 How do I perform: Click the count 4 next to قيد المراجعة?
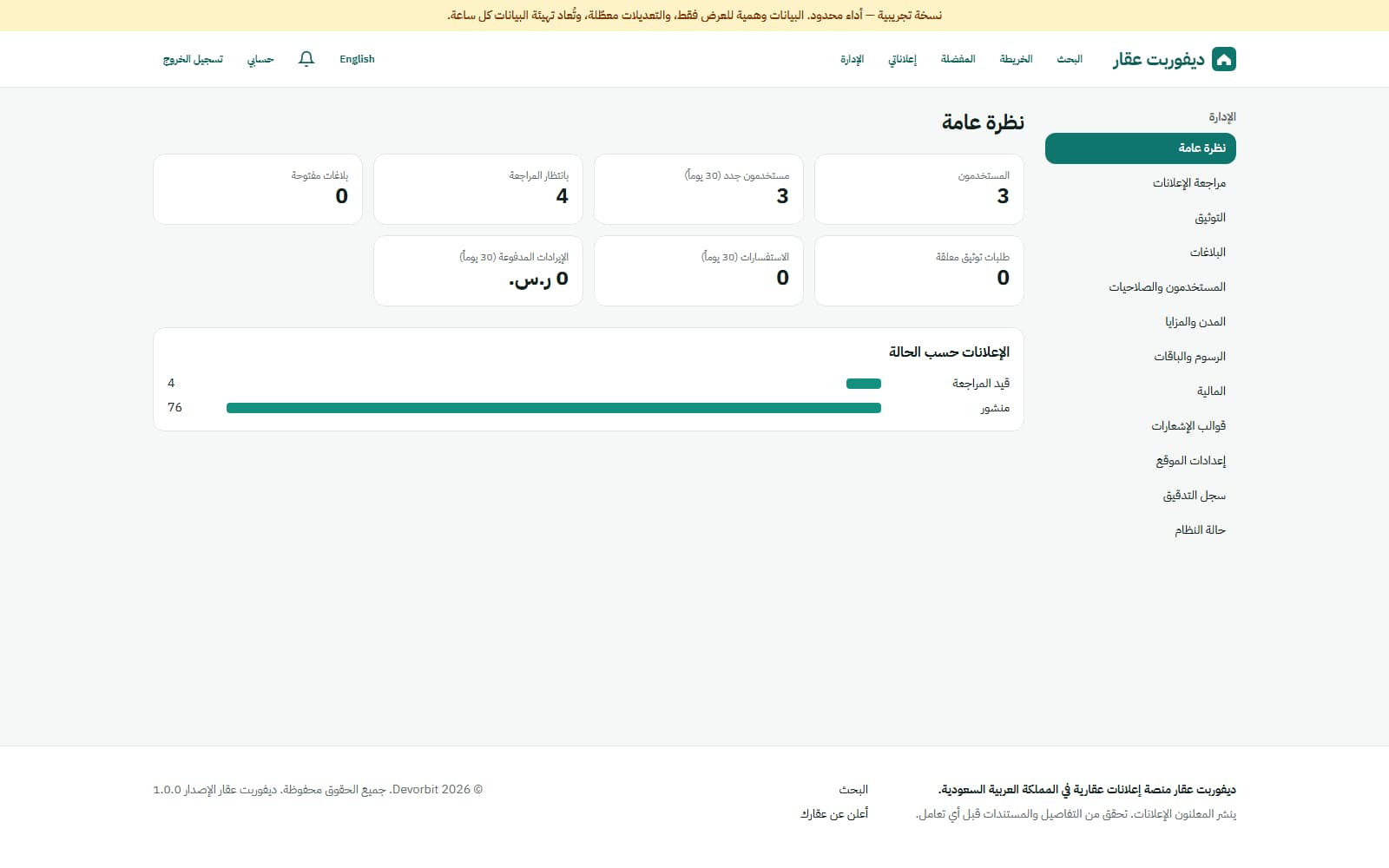pos(171,384)
